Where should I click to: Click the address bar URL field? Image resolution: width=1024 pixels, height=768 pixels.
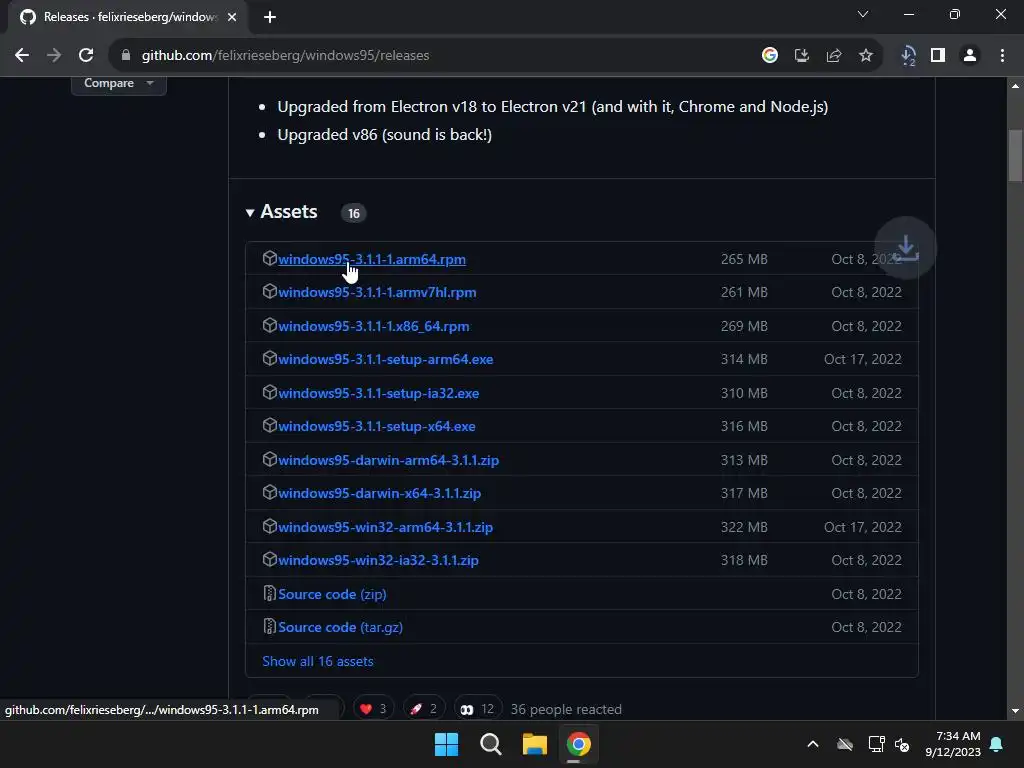click(431, 56)
